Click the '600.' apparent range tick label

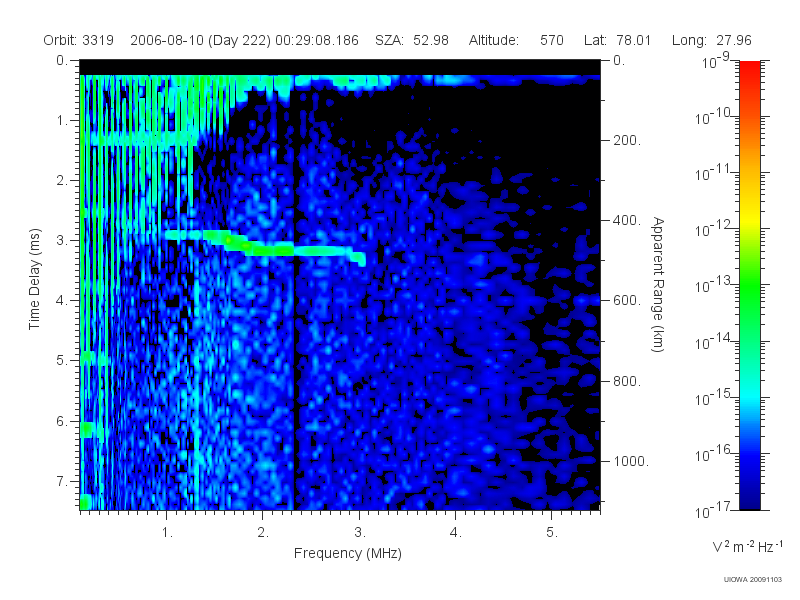pyautogui.click(x=627, y=301)
